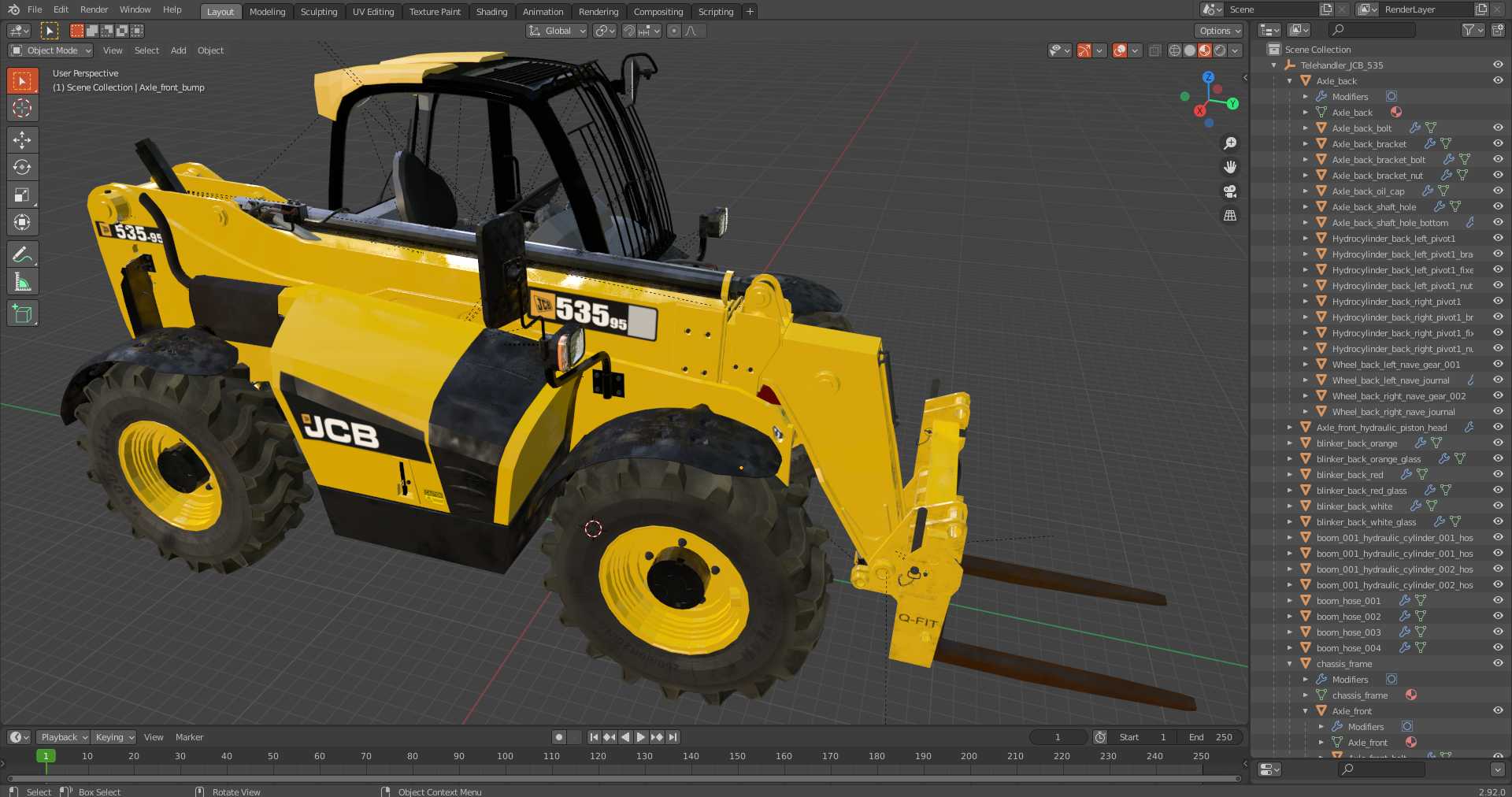
Task: Switch to wireframe viewport shading
Action: coord(1175,50)
